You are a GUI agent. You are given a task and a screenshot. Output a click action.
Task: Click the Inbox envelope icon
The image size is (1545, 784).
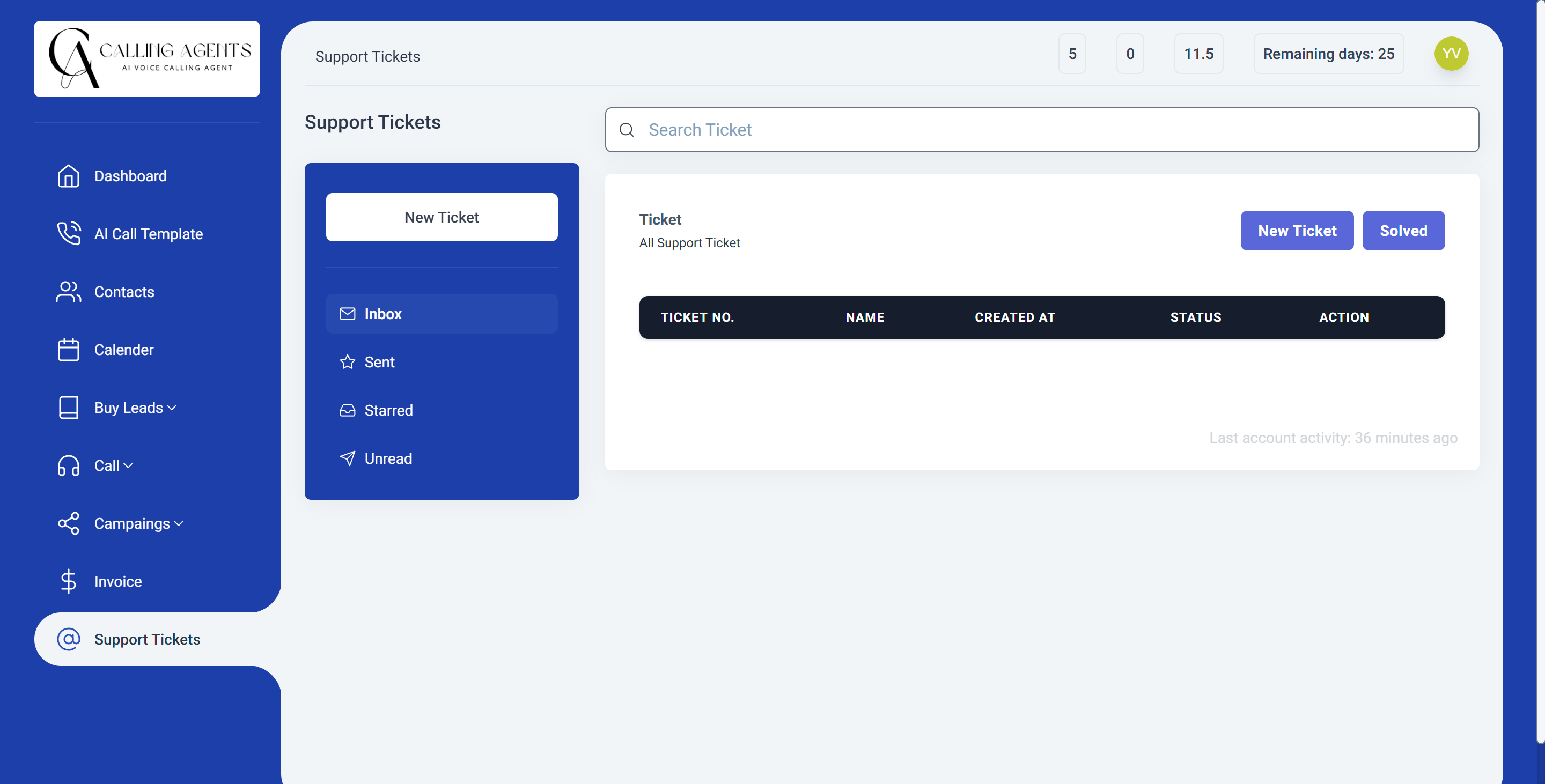347,314
